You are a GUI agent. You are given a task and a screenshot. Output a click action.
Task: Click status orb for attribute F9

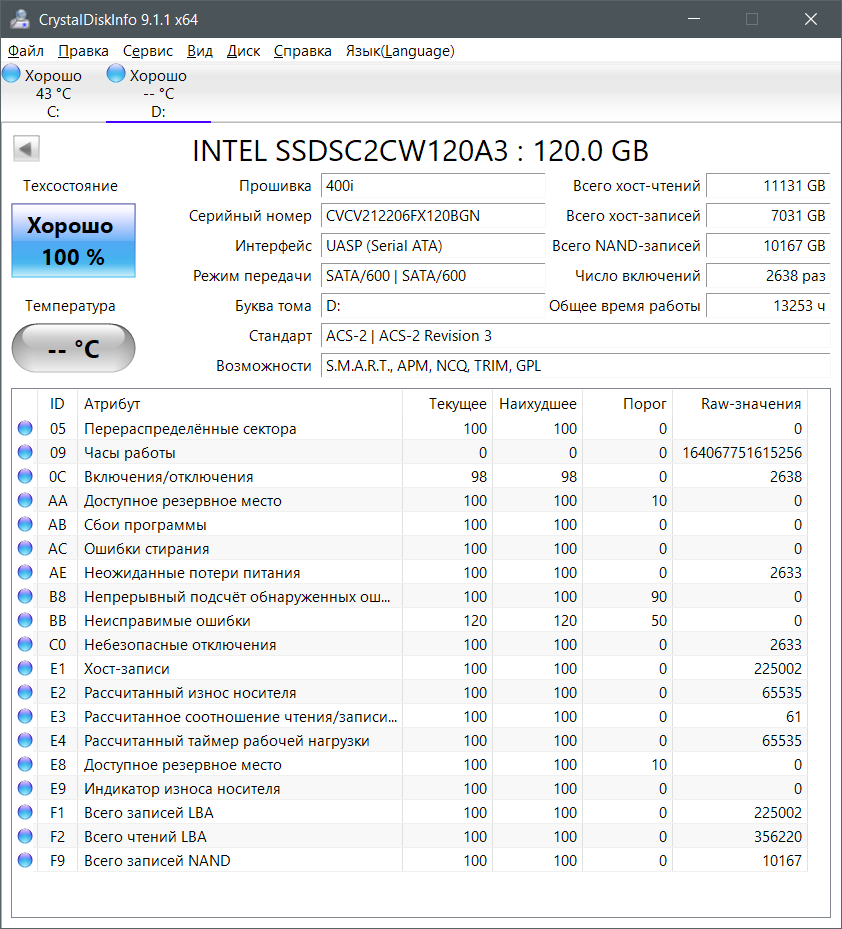(x=25, y=860)
